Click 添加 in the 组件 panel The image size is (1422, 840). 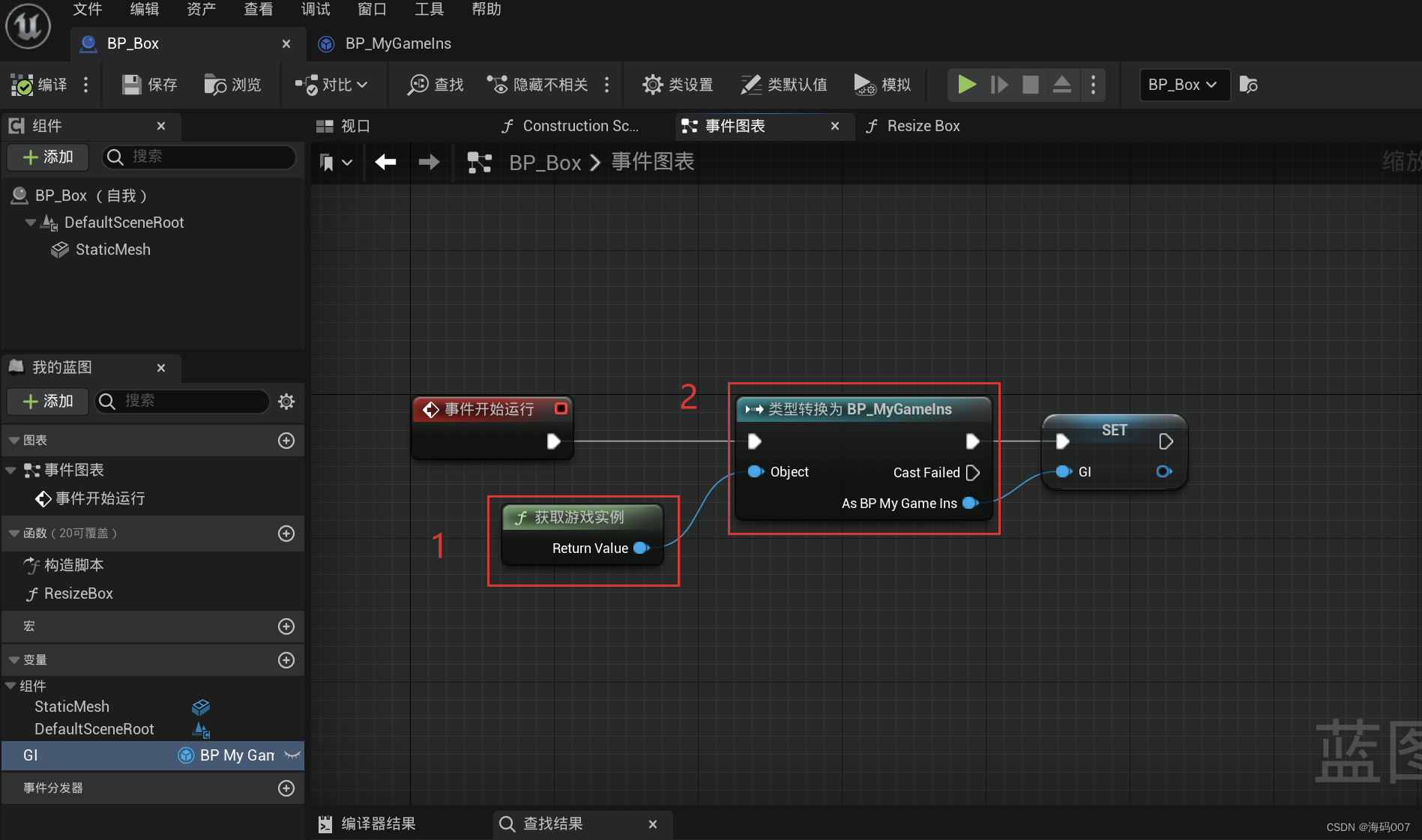(x=47, y=157)
